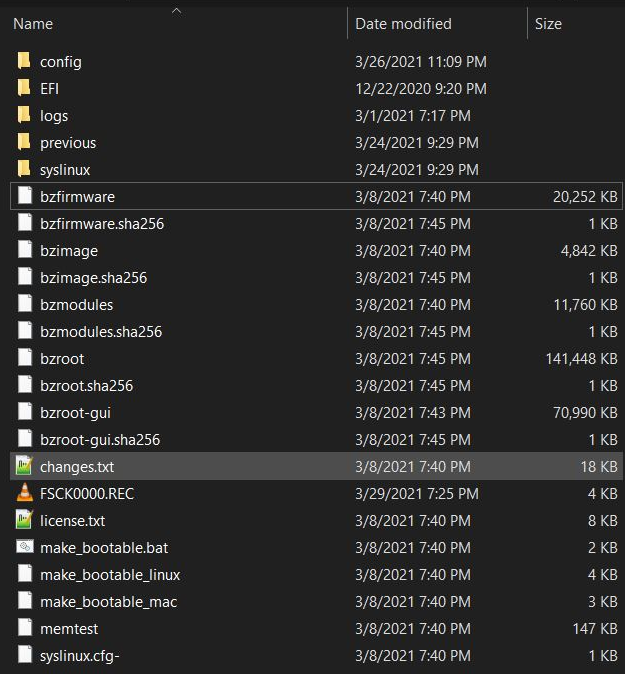
Task: Select the make_bootable_linux file name
Action: 110,575
